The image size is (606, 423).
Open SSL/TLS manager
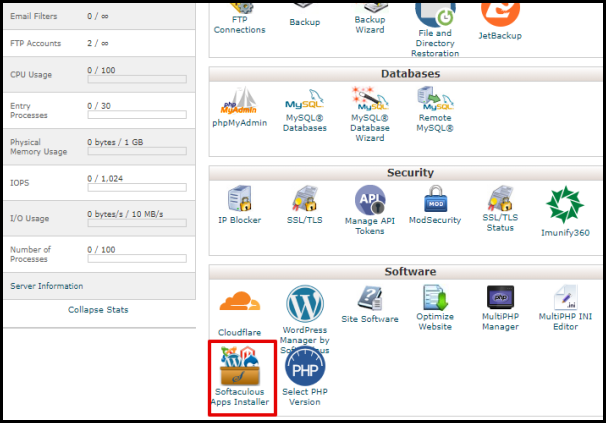coord(305,205)
